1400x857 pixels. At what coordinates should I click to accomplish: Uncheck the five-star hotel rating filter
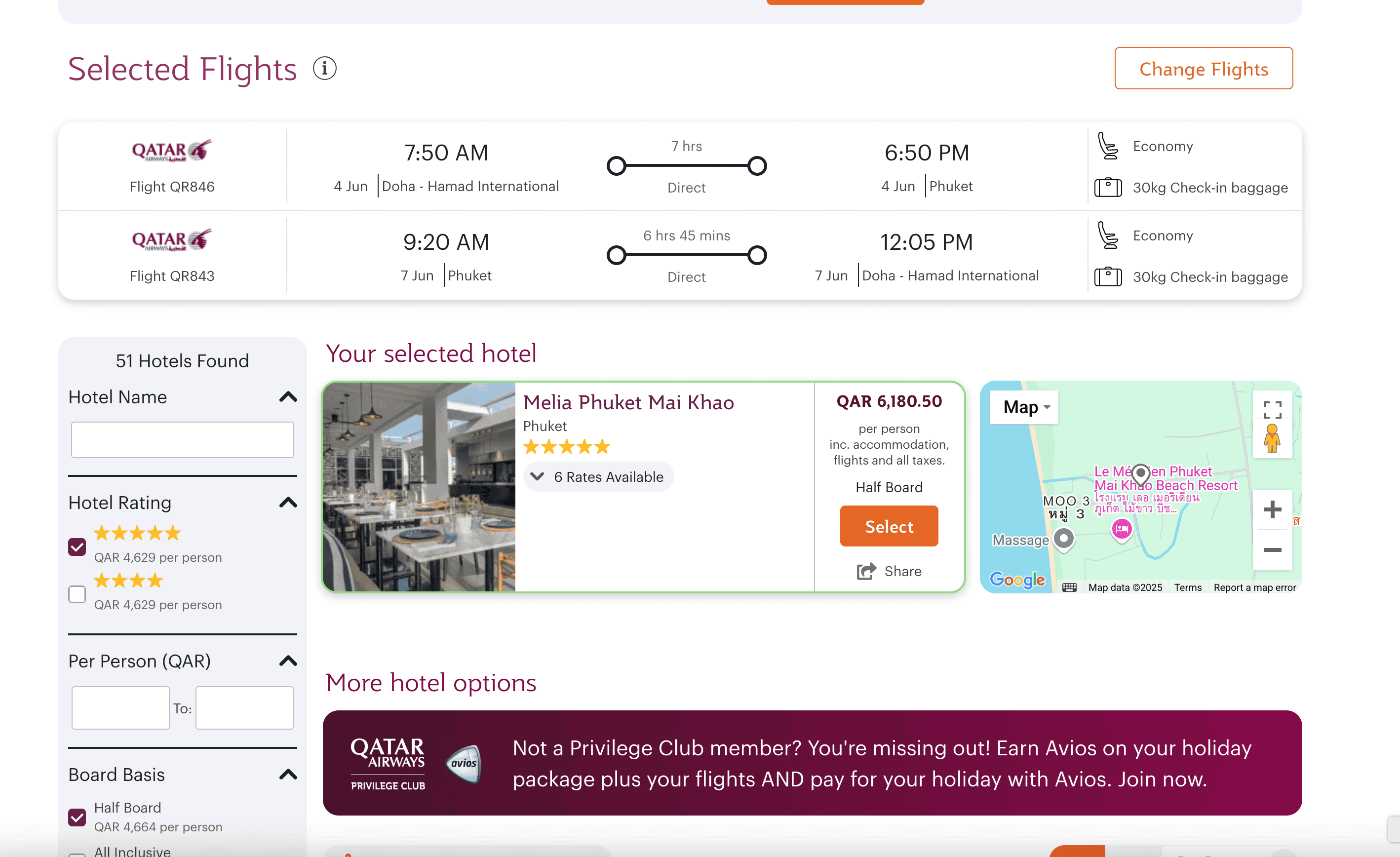(78, 546)
